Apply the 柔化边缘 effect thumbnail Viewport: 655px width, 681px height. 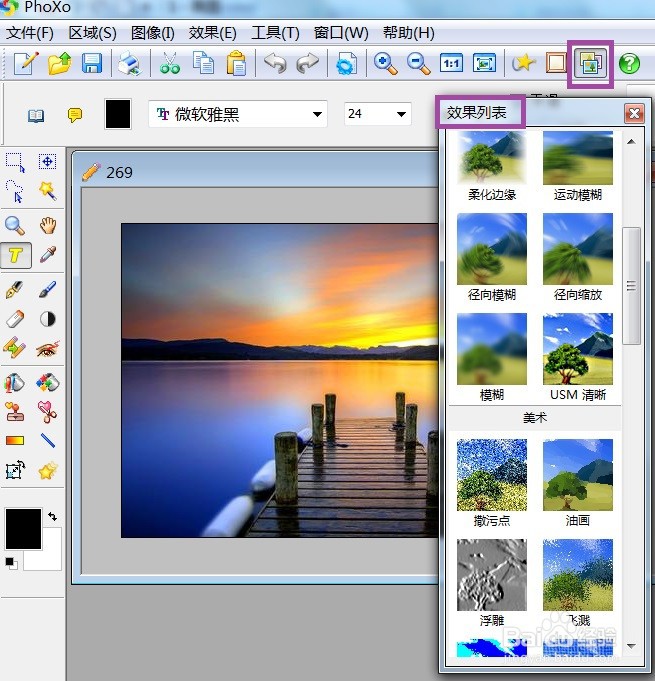coord(492,158)
